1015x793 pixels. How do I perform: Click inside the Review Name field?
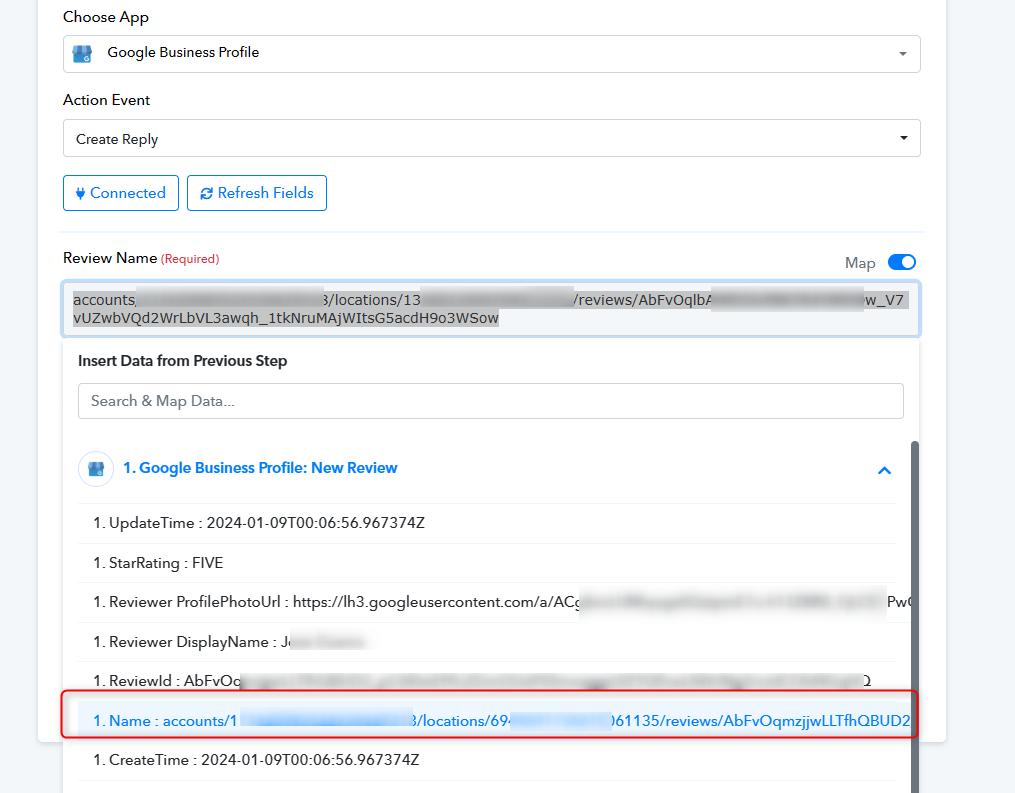[x=491, y=309]
